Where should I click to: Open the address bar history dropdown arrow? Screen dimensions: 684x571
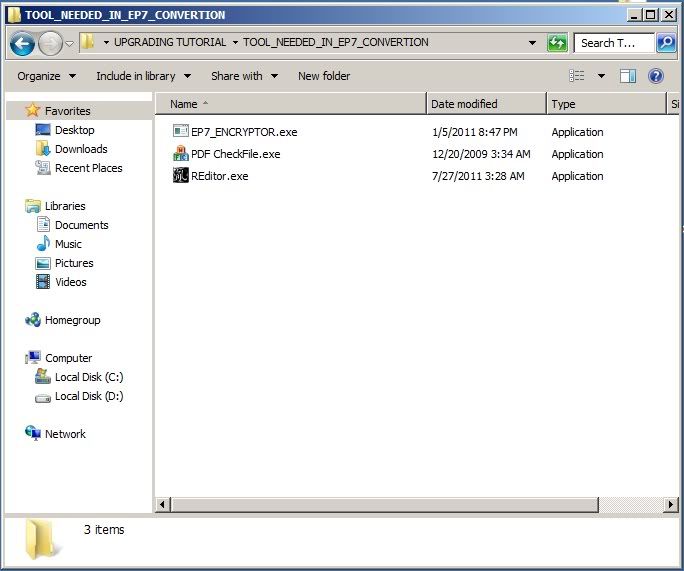(x=533, y=43)
